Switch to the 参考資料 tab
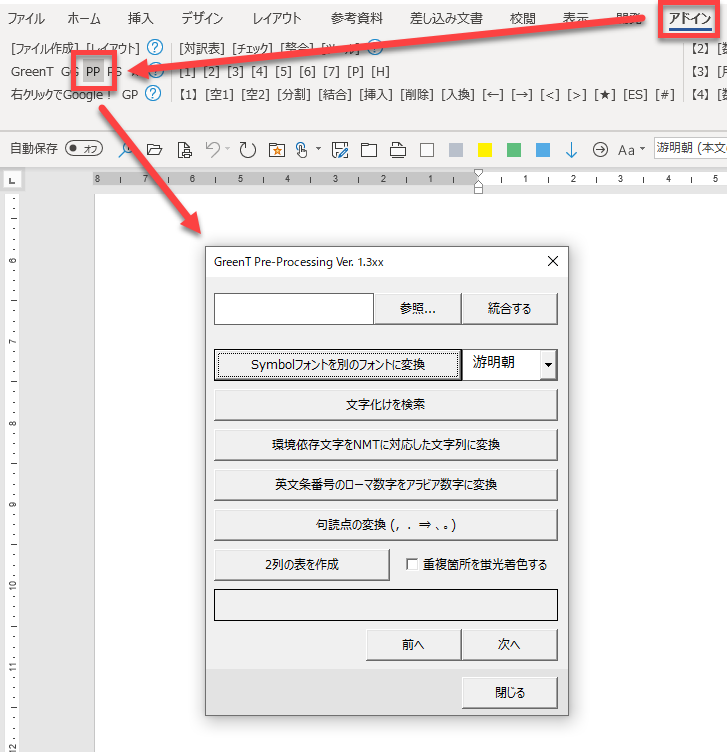This screenshot has width=727, height=752. click(358, 18)
